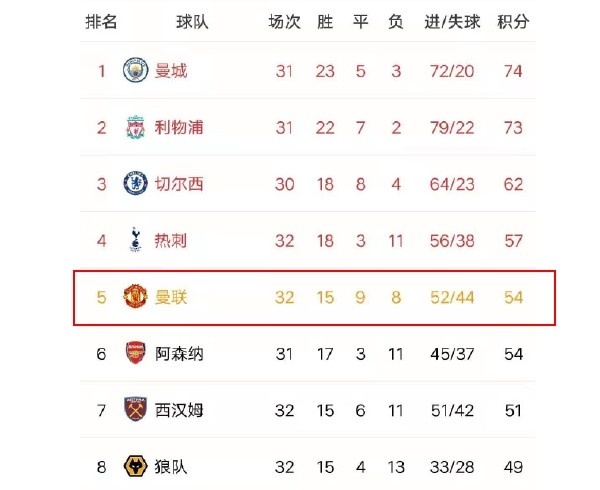This screenshot has width=600, height=490.
Task: Click 切尔西 goals record 64/23
Action: pos(452,184)
